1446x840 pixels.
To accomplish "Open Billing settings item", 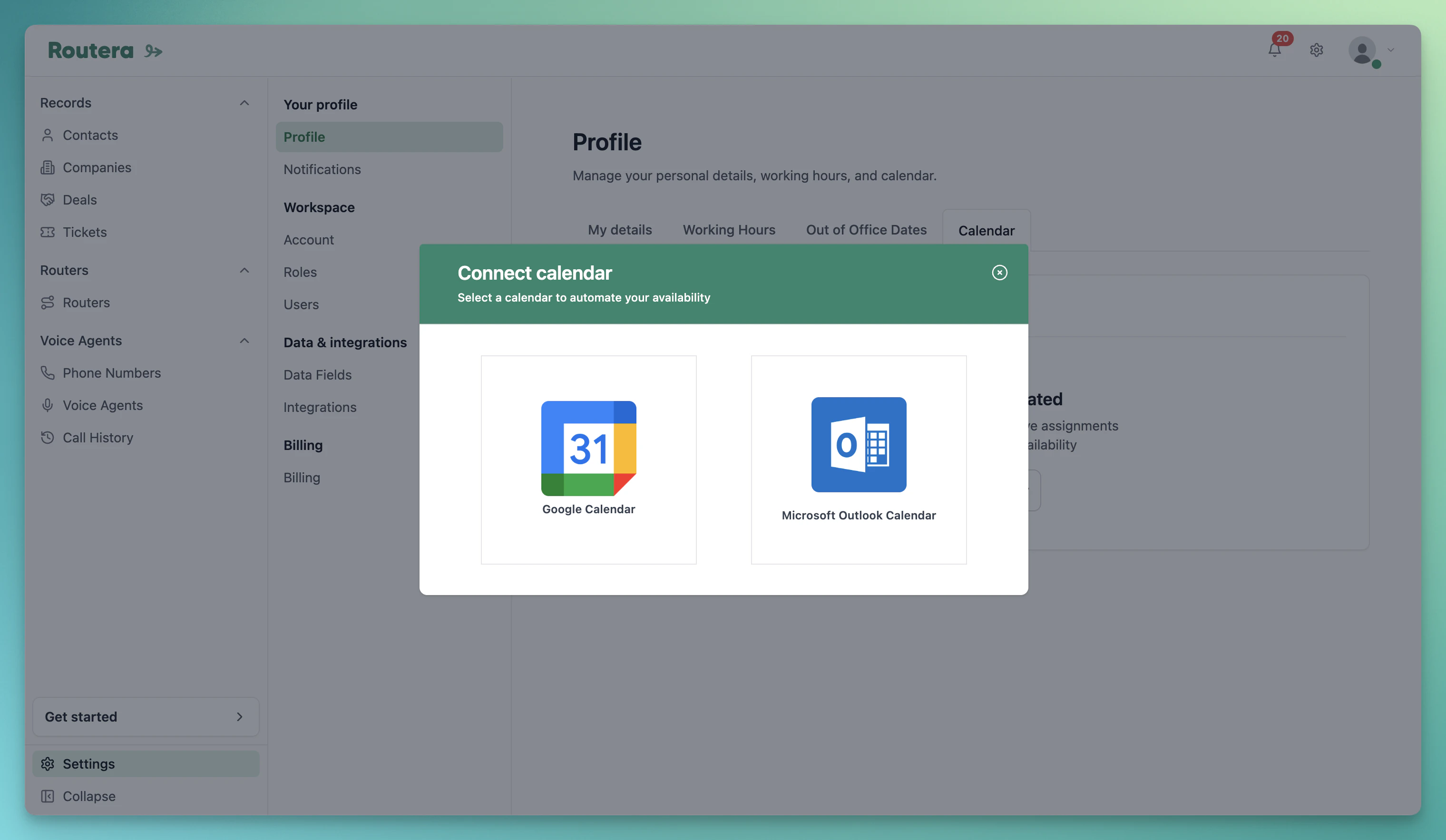I will coord(302,478).
